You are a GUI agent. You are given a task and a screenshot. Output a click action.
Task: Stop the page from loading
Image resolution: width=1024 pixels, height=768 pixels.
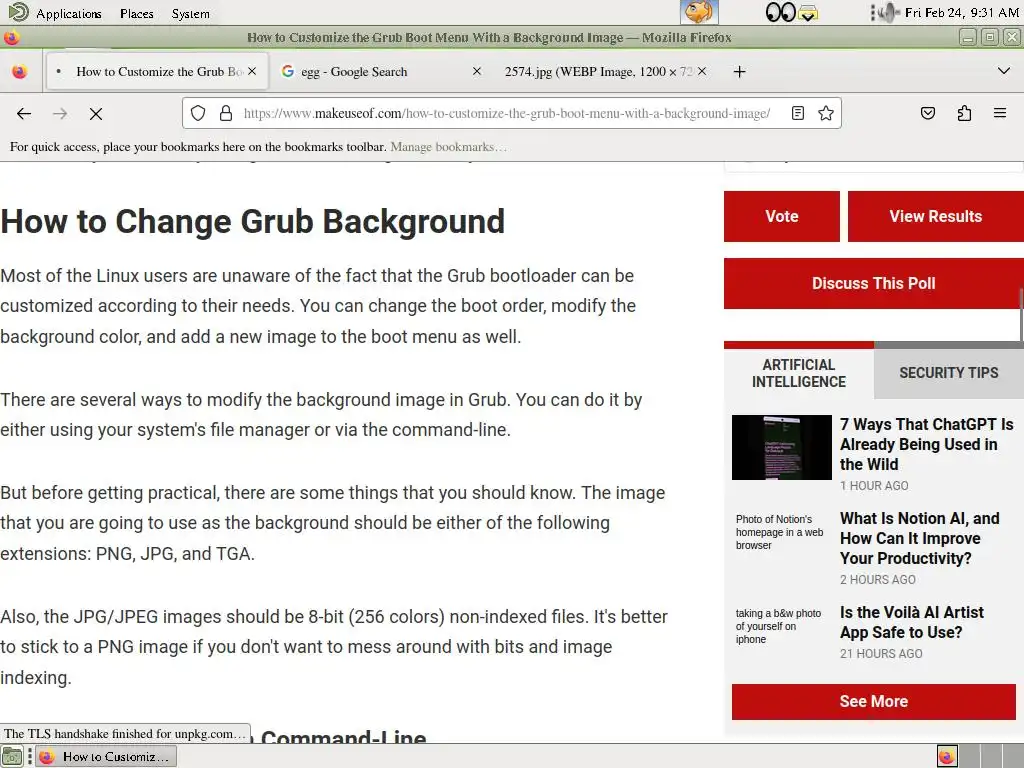96,114
